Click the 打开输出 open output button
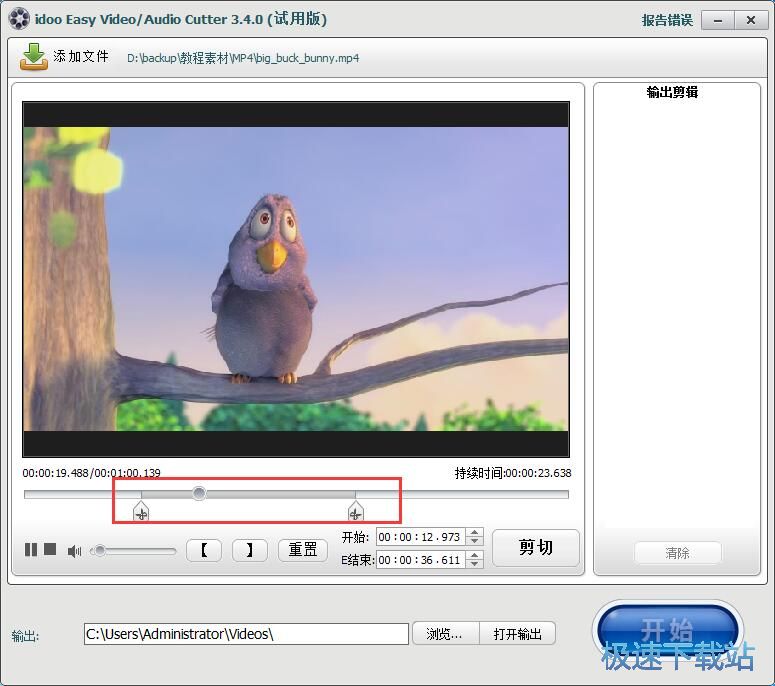 [517, 634]
